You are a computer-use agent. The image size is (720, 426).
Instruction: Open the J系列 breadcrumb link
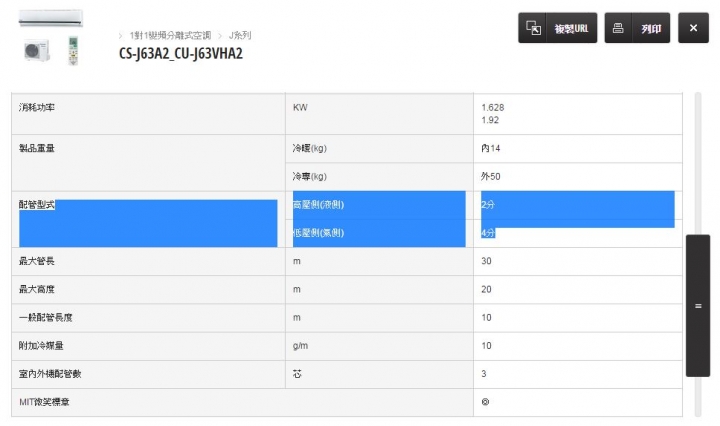click(x=242, y=35)
